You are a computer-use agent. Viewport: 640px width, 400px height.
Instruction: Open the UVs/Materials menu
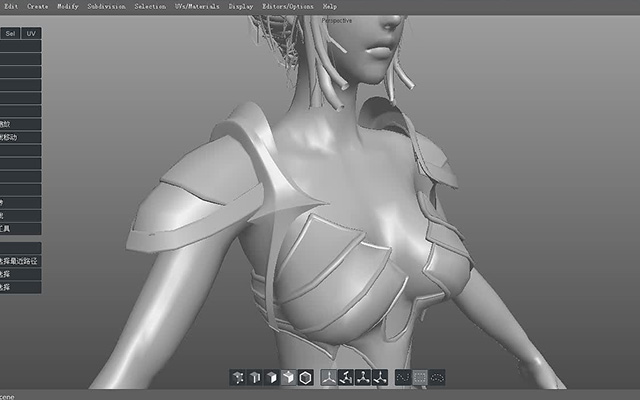coord(197,7)
